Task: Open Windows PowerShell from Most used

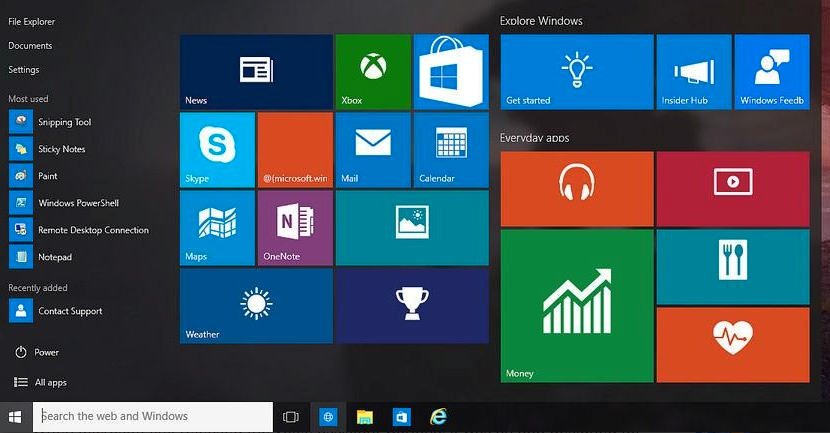Action: pos(77,203)
